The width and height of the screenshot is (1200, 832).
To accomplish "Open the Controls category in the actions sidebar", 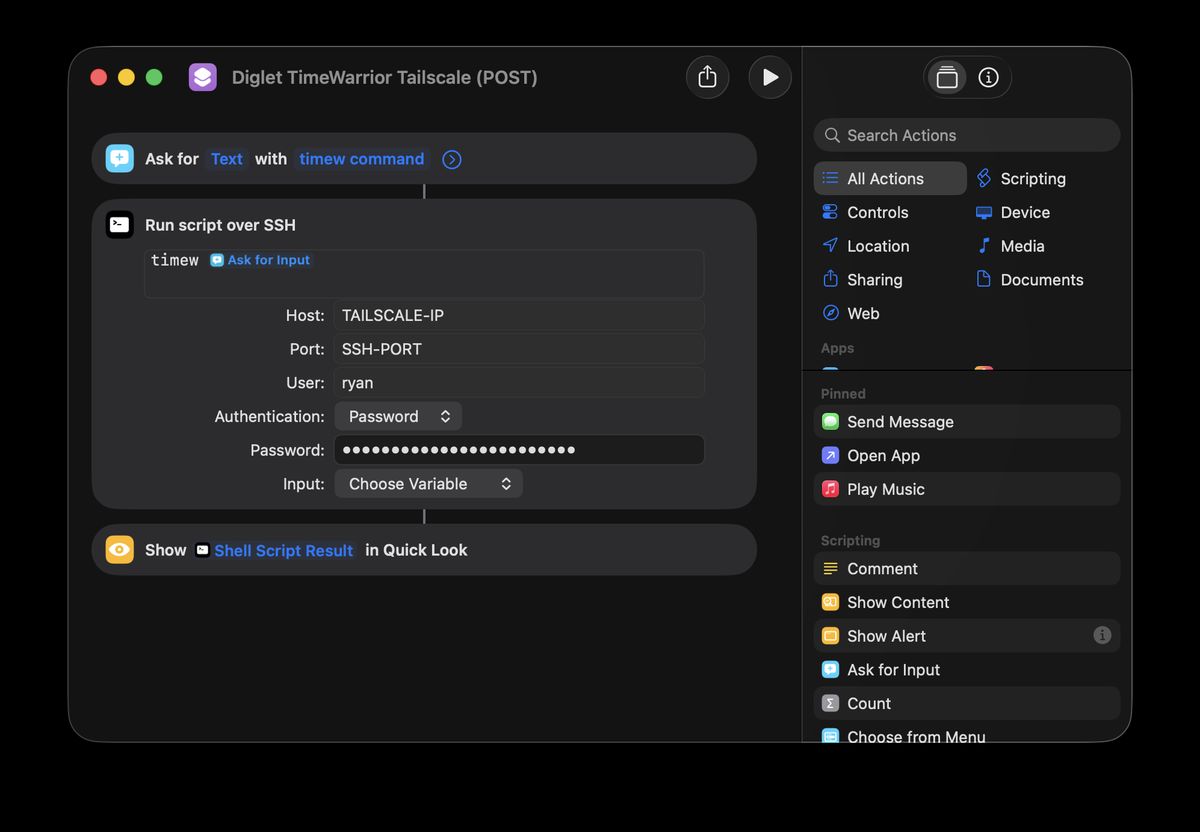I will (x=877, y=212).
